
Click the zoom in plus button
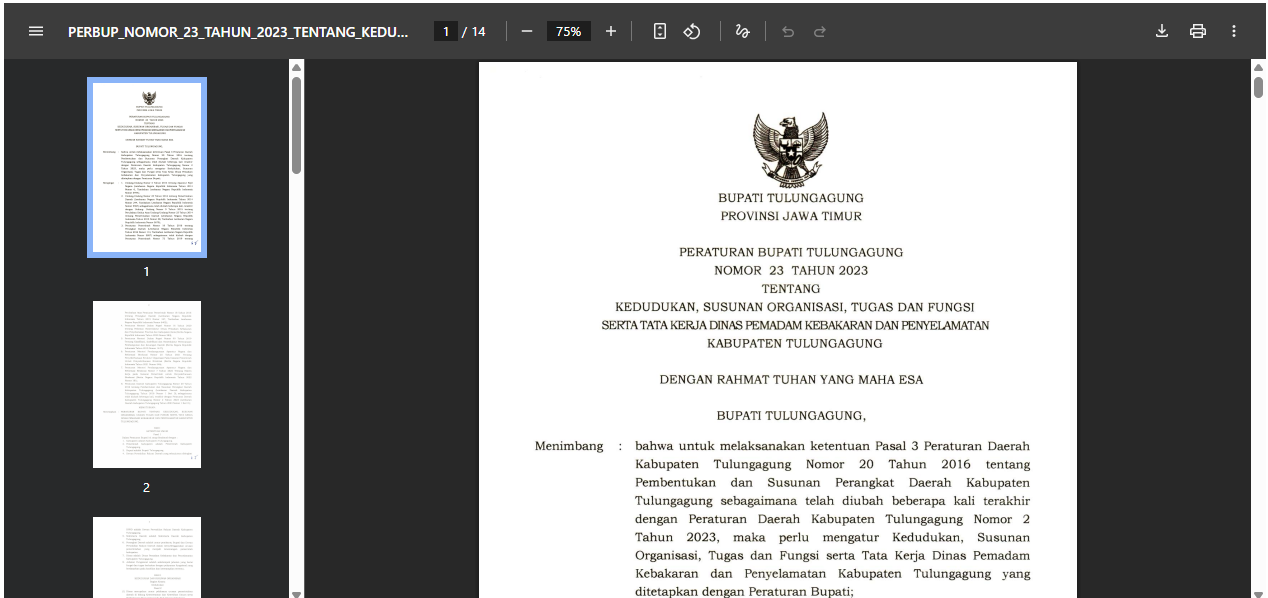[x=611, y=31]
